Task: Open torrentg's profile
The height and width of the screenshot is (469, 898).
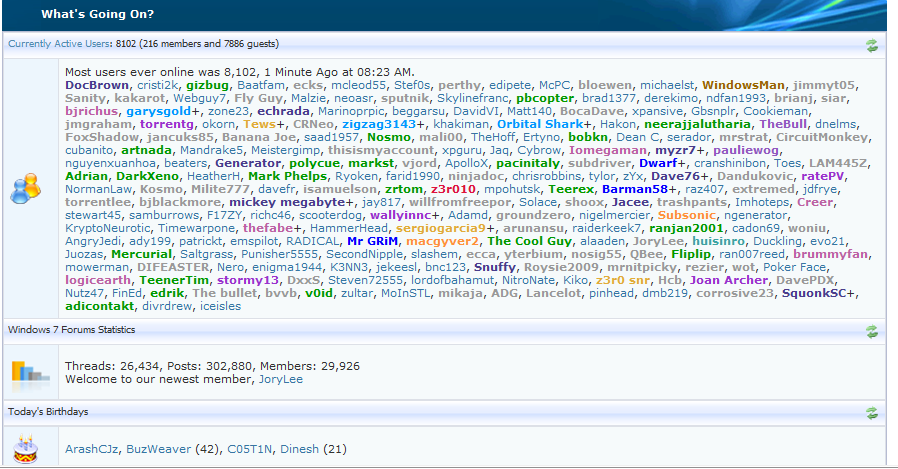Action: 167,124
